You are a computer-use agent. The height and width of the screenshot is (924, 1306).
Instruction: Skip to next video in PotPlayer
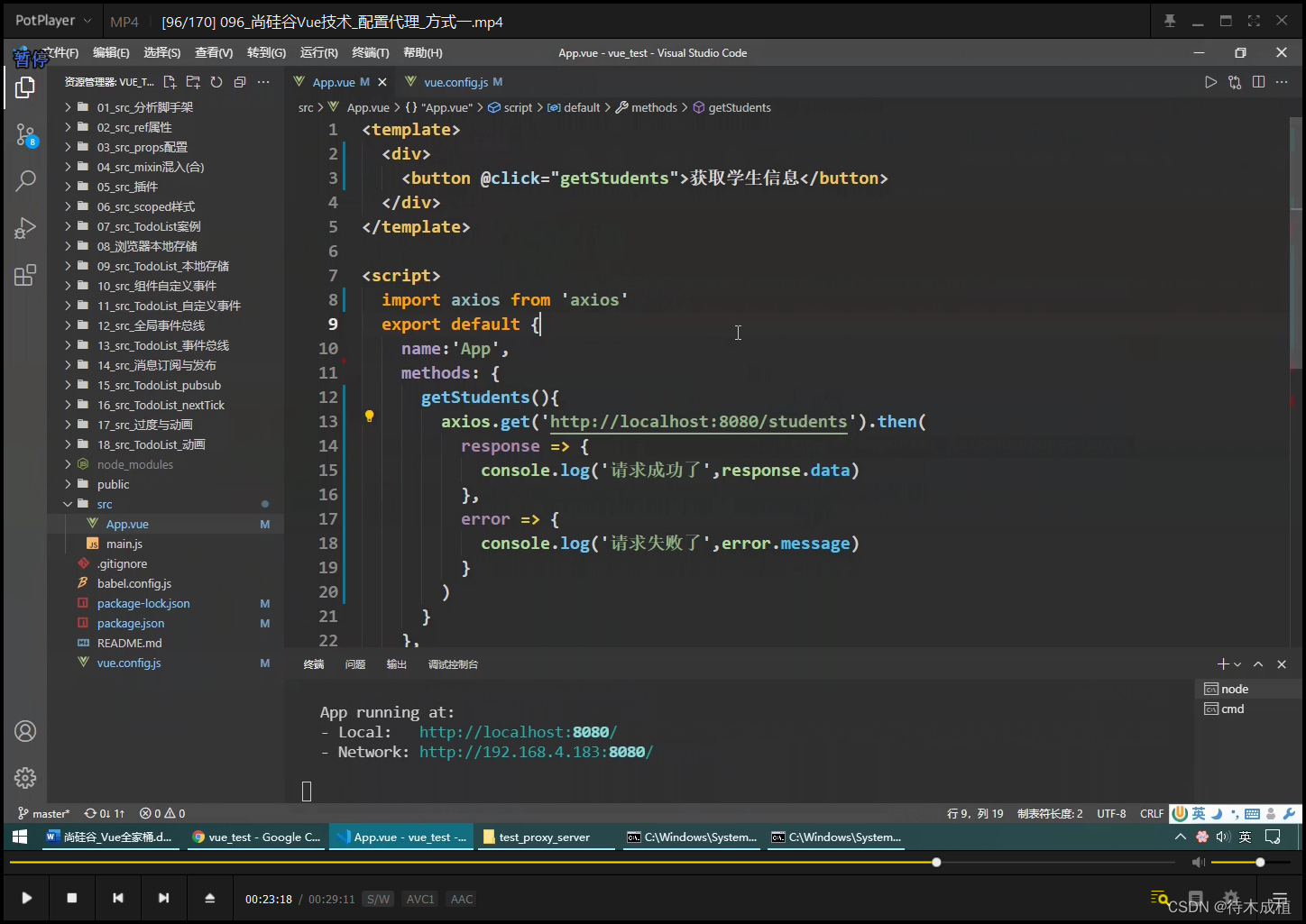(163, 898)
